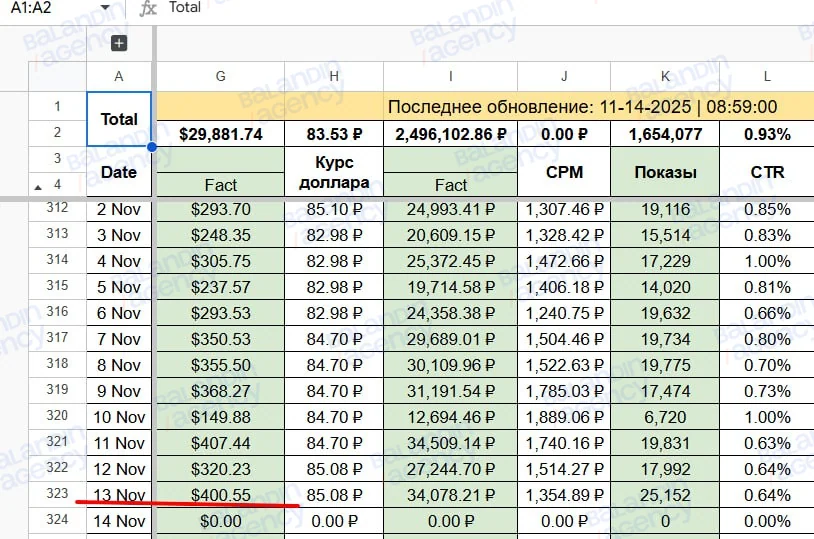Screen dimensions: 814x539
Task: Click the $350.53 cell
Action: 221,339
